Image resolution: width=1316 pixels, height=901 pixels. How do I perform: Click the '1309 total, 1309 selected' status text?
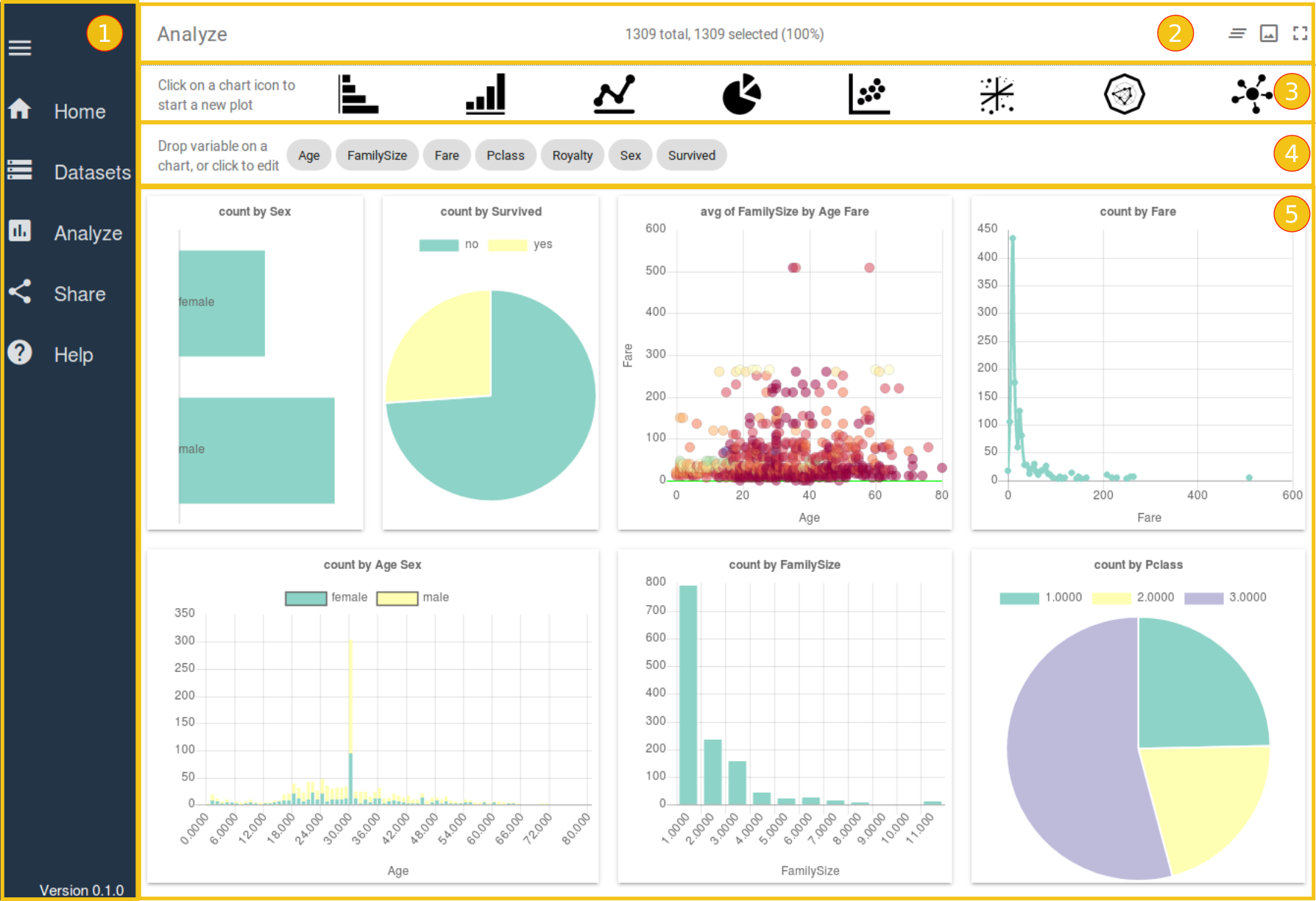[x=724, y=34]
